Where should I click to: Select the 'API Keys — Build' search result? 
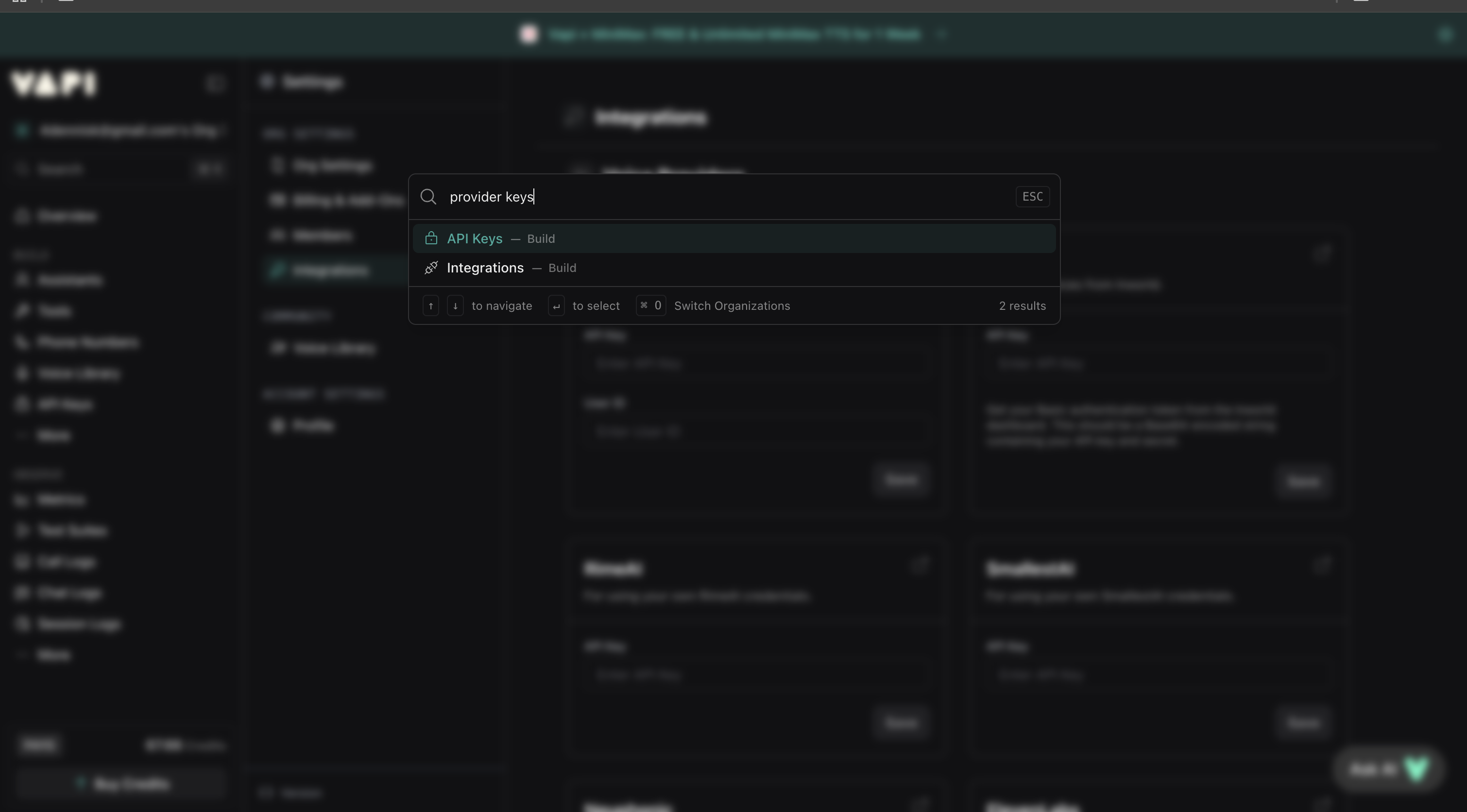pos(734,238)
